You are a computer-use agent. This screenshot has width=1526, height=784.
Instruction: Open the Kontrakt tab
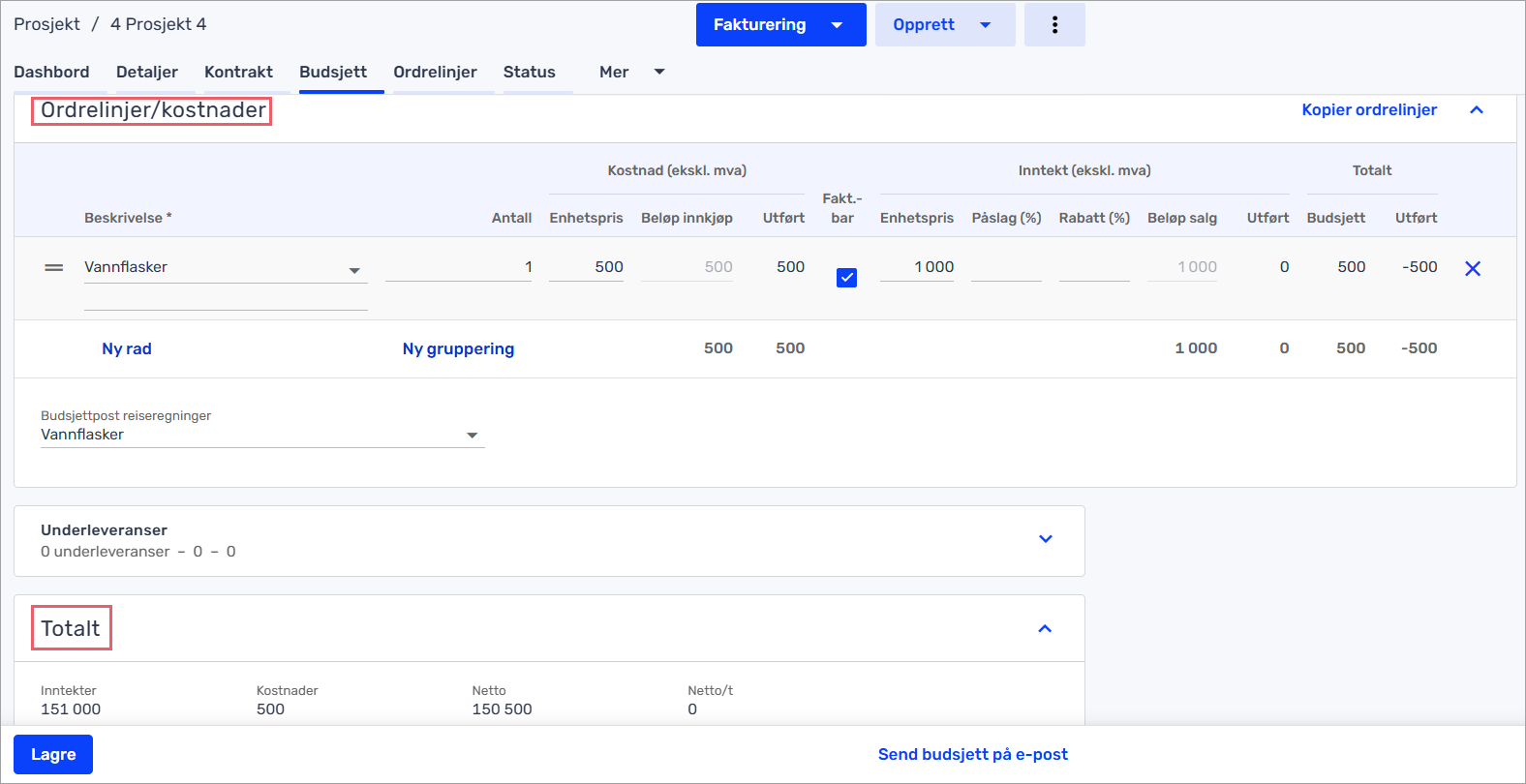pyautogui.click(x=238, y=72)
